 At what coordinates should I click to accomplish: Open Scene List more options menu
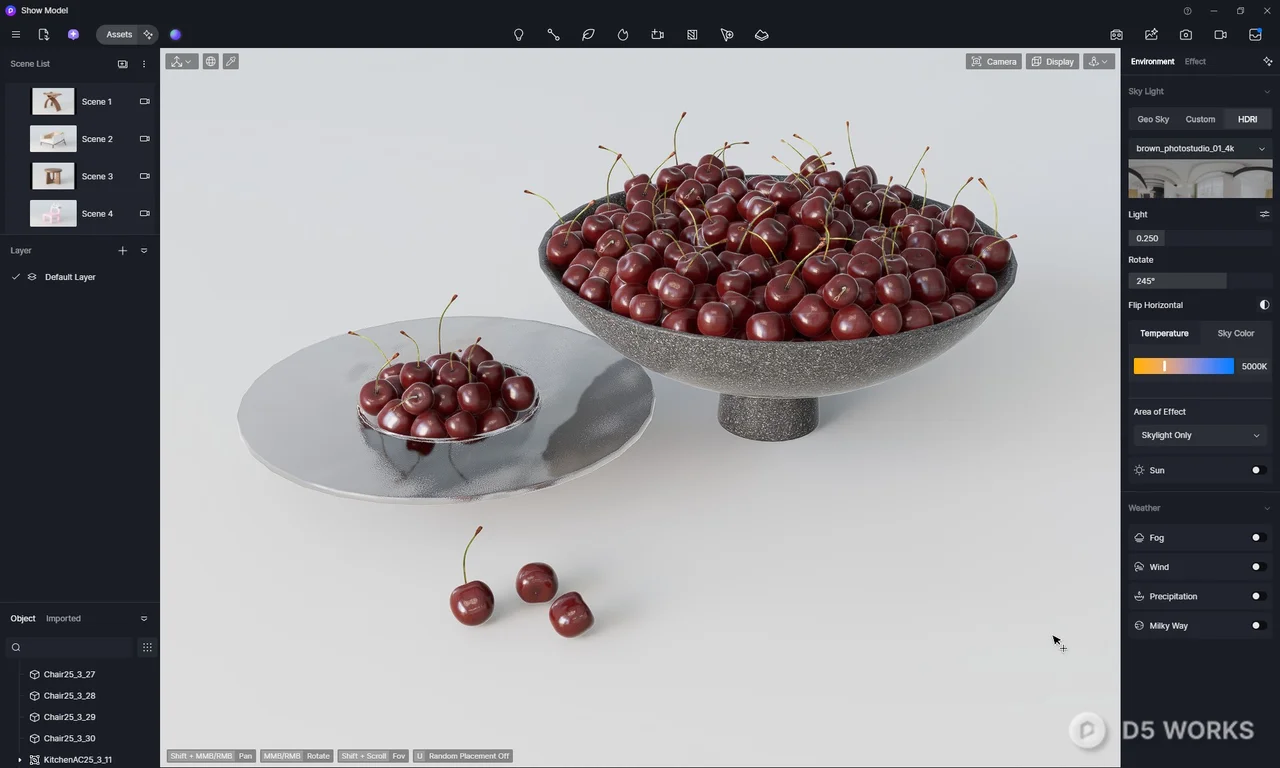point(144,64)
